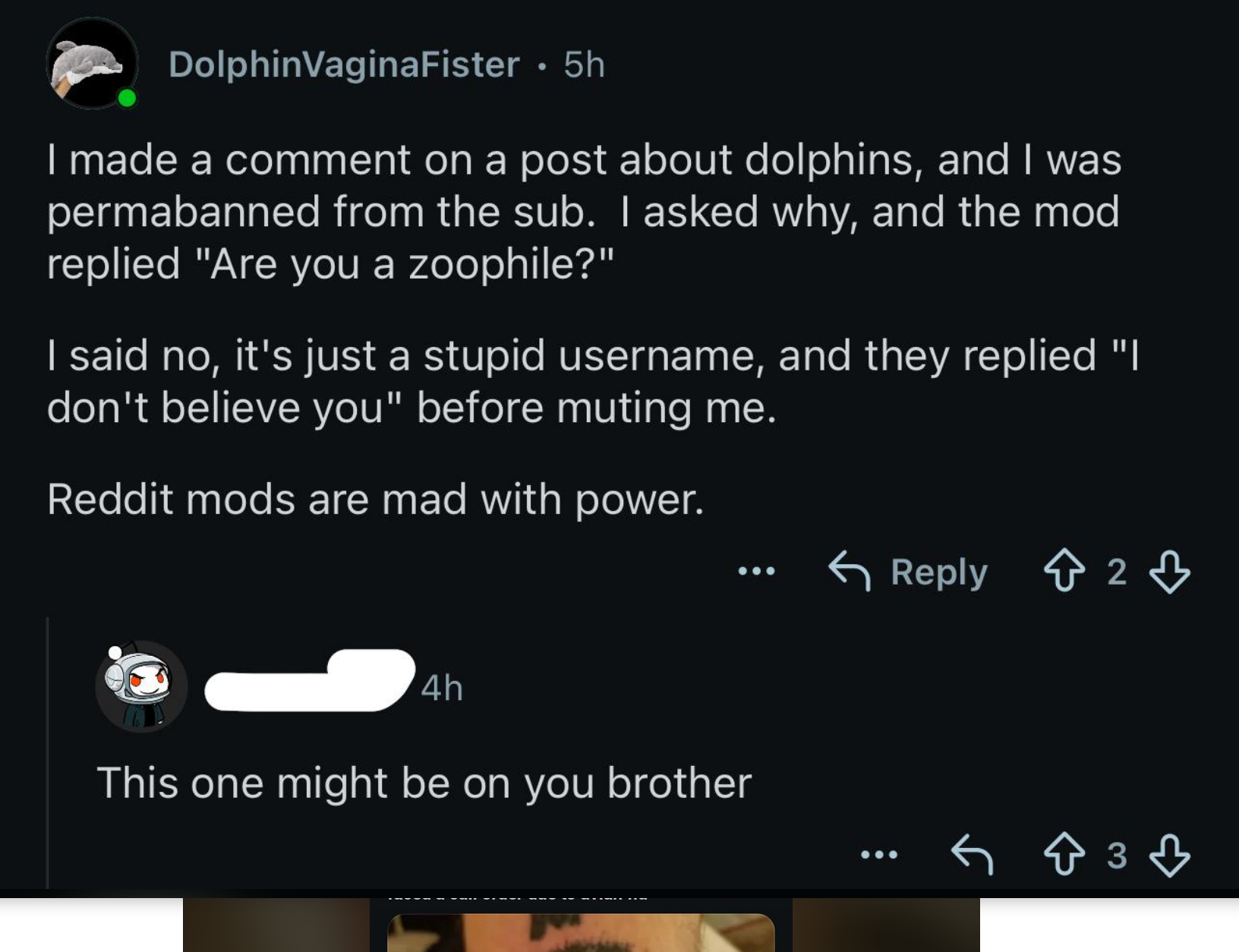Click the "Reddit mods are mad with power." text
1239x952 pixels.
(376, 500)
